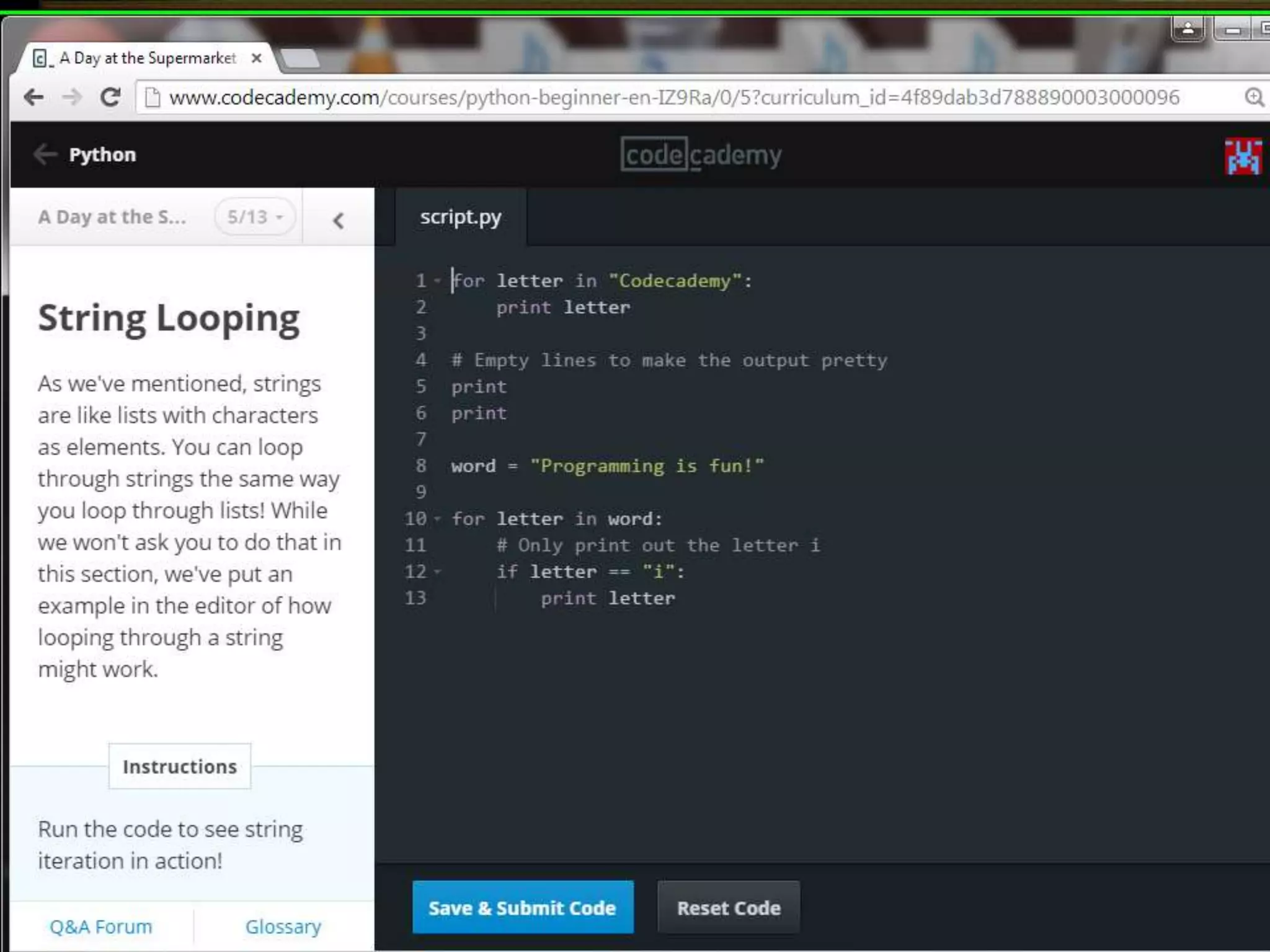Close the A Day at the Supermarket tab
1270x952 pixels.
[x=256, y=58]
